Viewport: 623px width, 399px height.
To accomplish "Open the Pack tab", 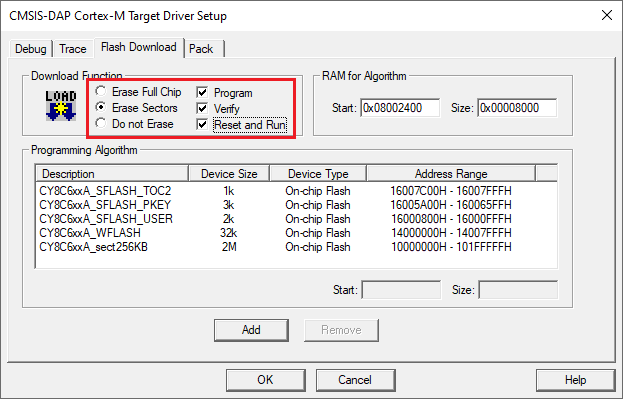I will pos(201,49).
